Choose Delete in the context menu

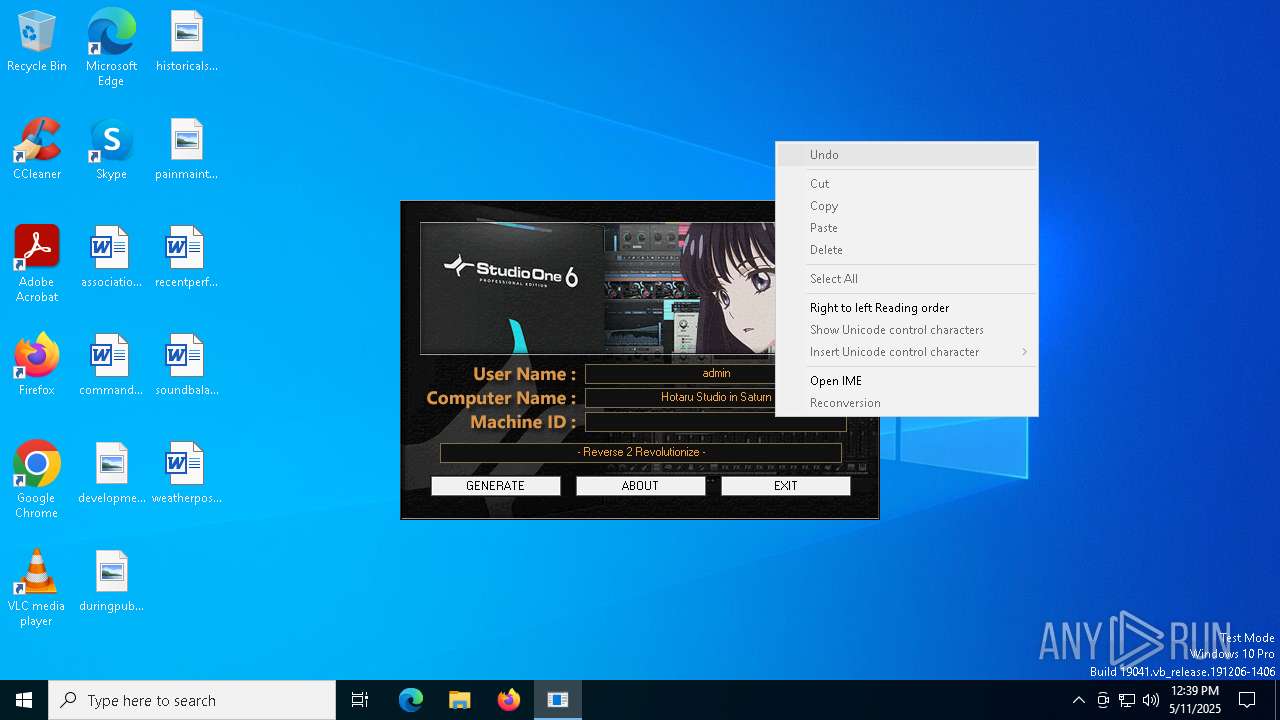[x=907, y=250]
